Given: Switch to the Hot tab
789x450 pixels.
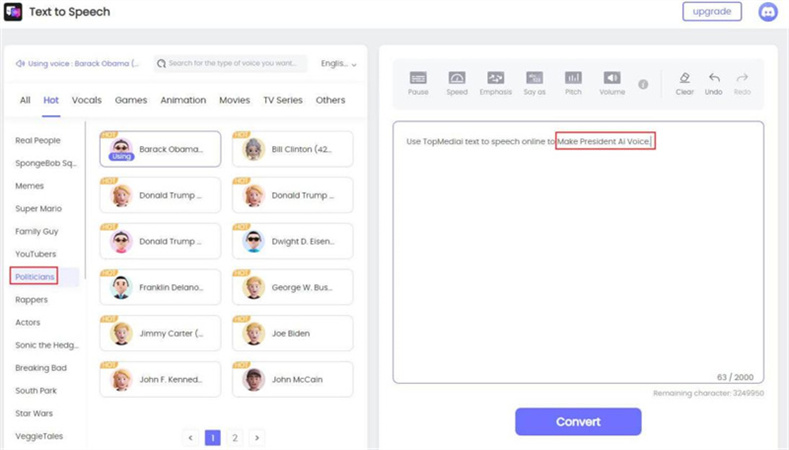Looking at the screenshot, I should (51, 100).
